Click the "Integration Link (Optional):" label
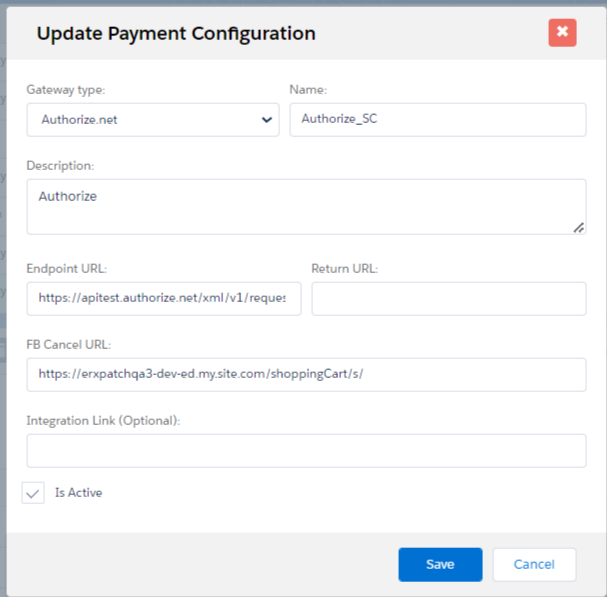Screen dimensions: 607x597 tap(103, 420)
